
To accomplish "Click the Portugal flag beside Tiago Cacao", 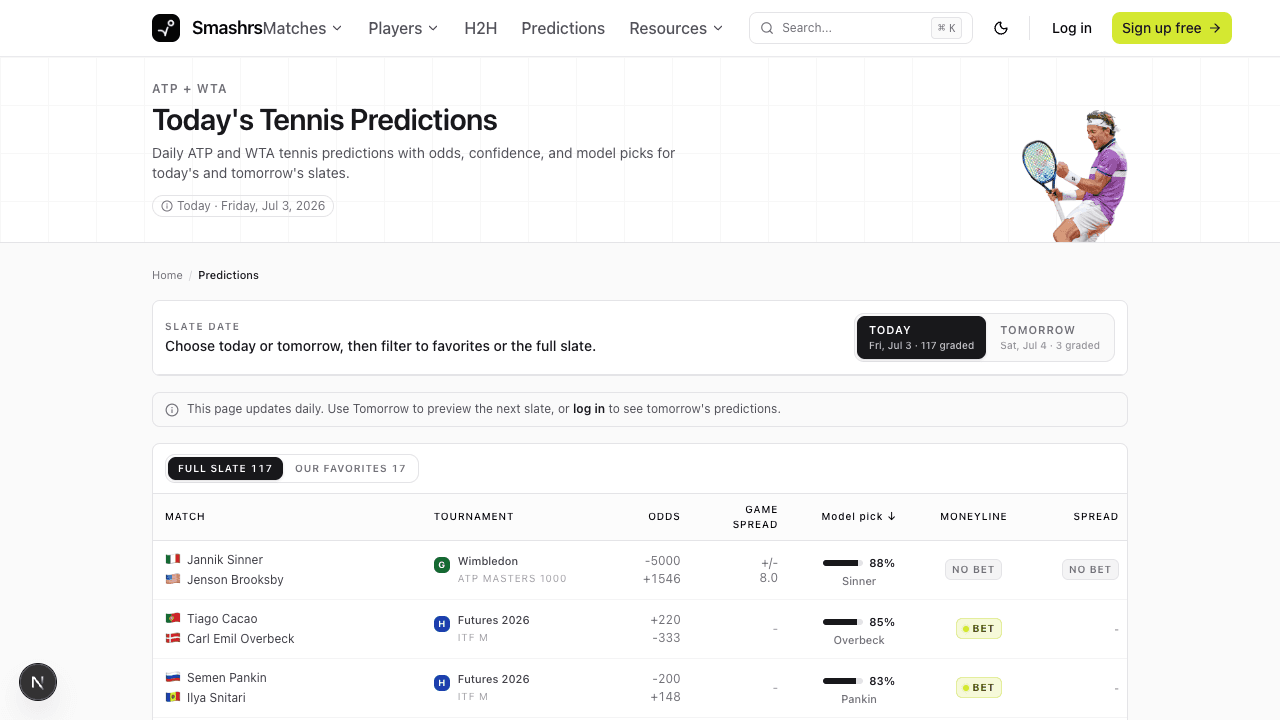I will pos(173,618).
